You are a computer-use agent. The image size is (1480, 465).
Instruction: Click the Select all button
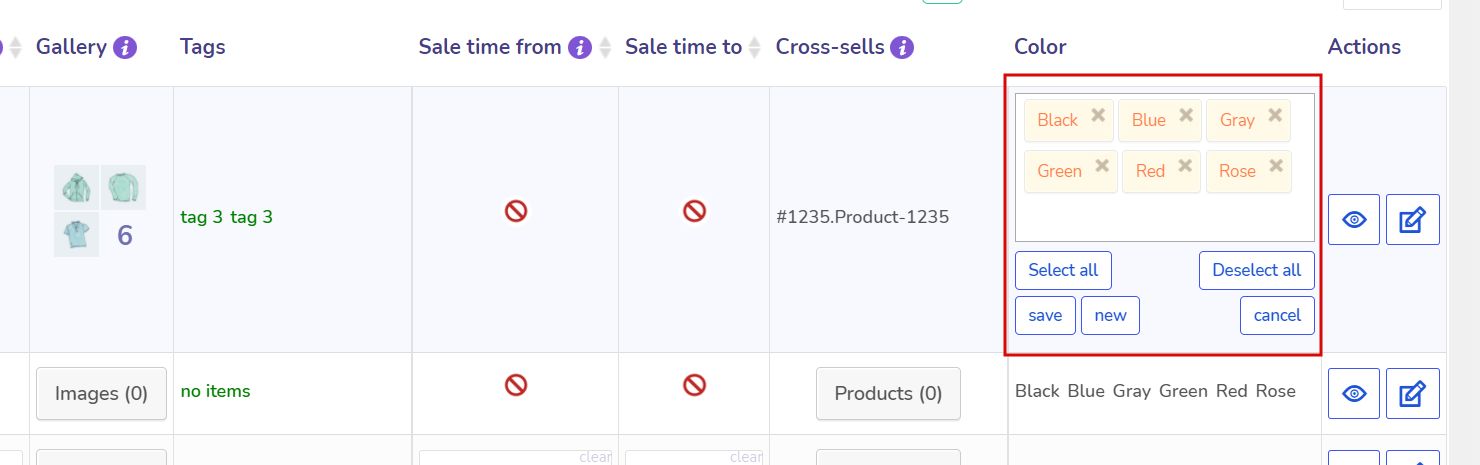[x=1063, y=270]
